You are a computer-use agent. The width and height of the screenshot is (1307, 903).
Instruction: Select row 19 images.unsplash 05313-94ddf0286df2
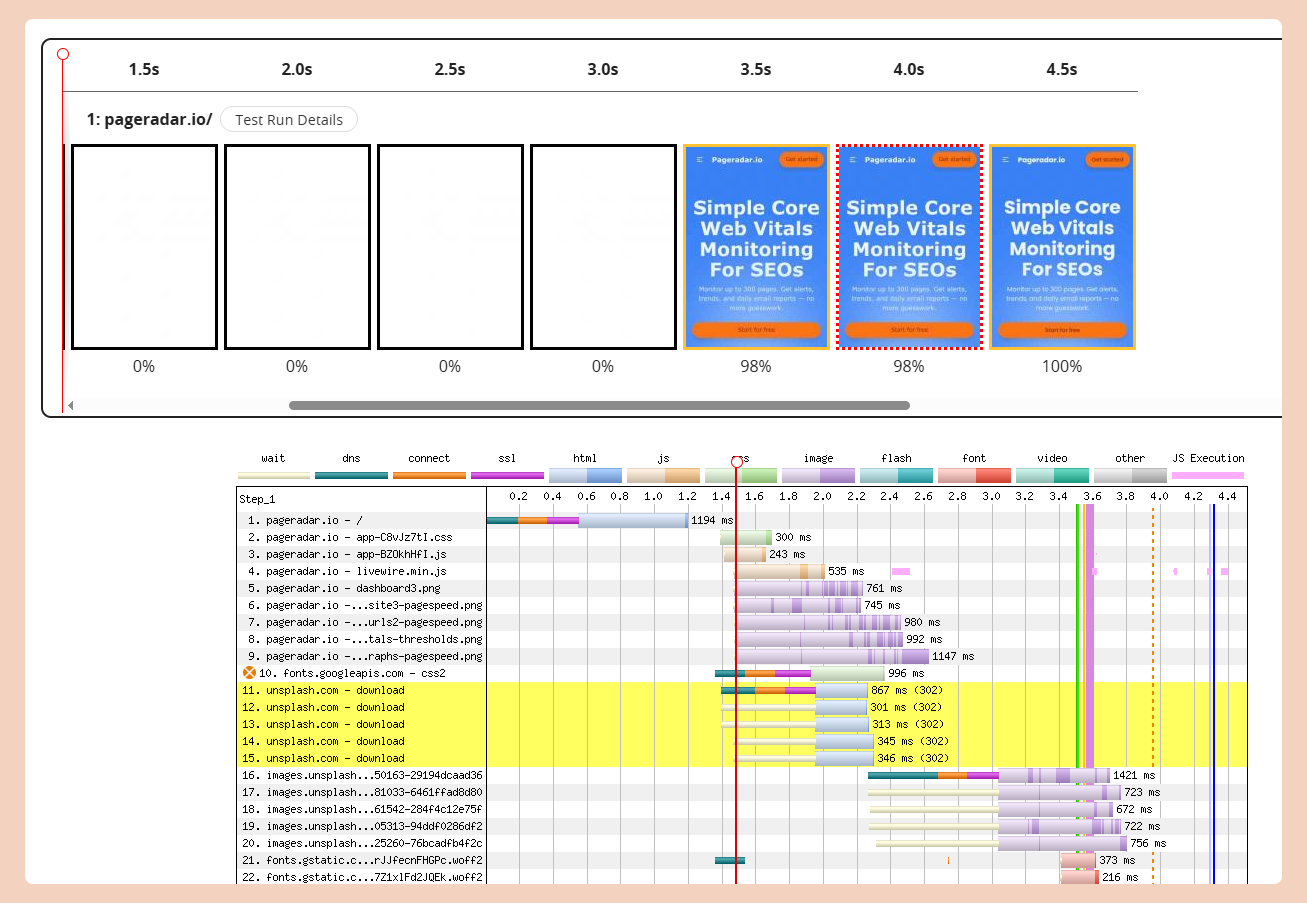pyautogui.click(x=742, y=827)
